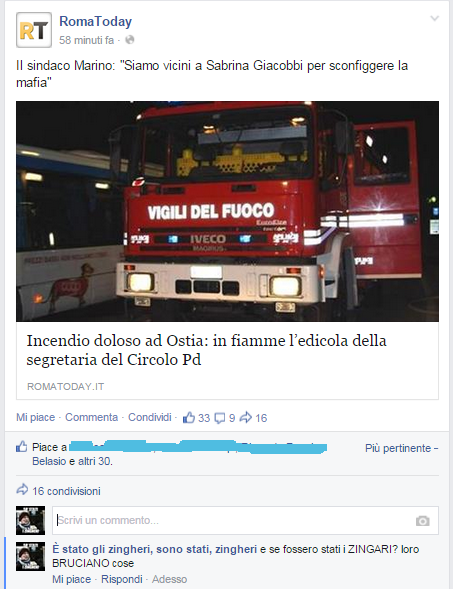Click 'Commenta' under the post
The width and height of the screenshot is (453, 589).
91,417
